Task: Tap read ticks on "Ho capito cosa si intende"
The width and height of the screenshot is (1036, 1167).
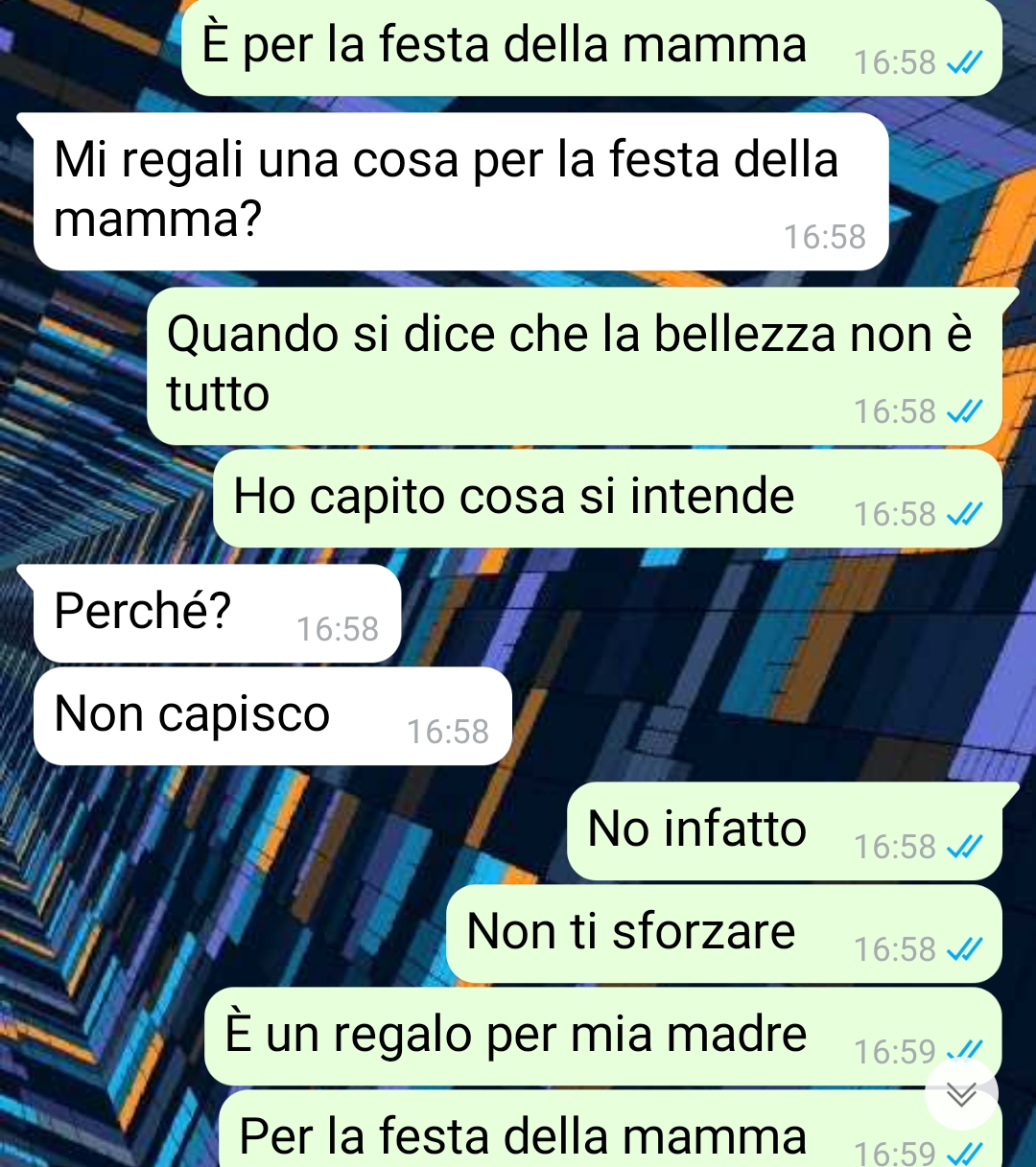Action: [964, 515]
